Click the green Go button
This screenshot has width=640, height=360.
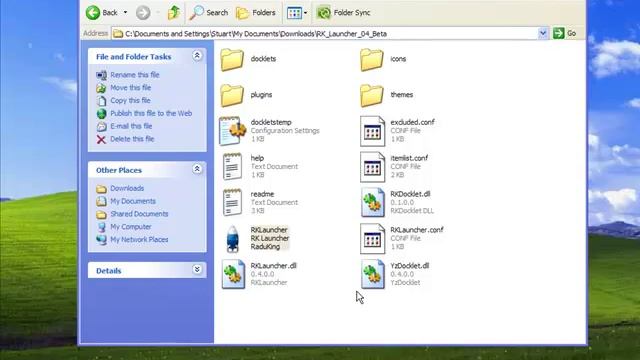tap(564, 33)
